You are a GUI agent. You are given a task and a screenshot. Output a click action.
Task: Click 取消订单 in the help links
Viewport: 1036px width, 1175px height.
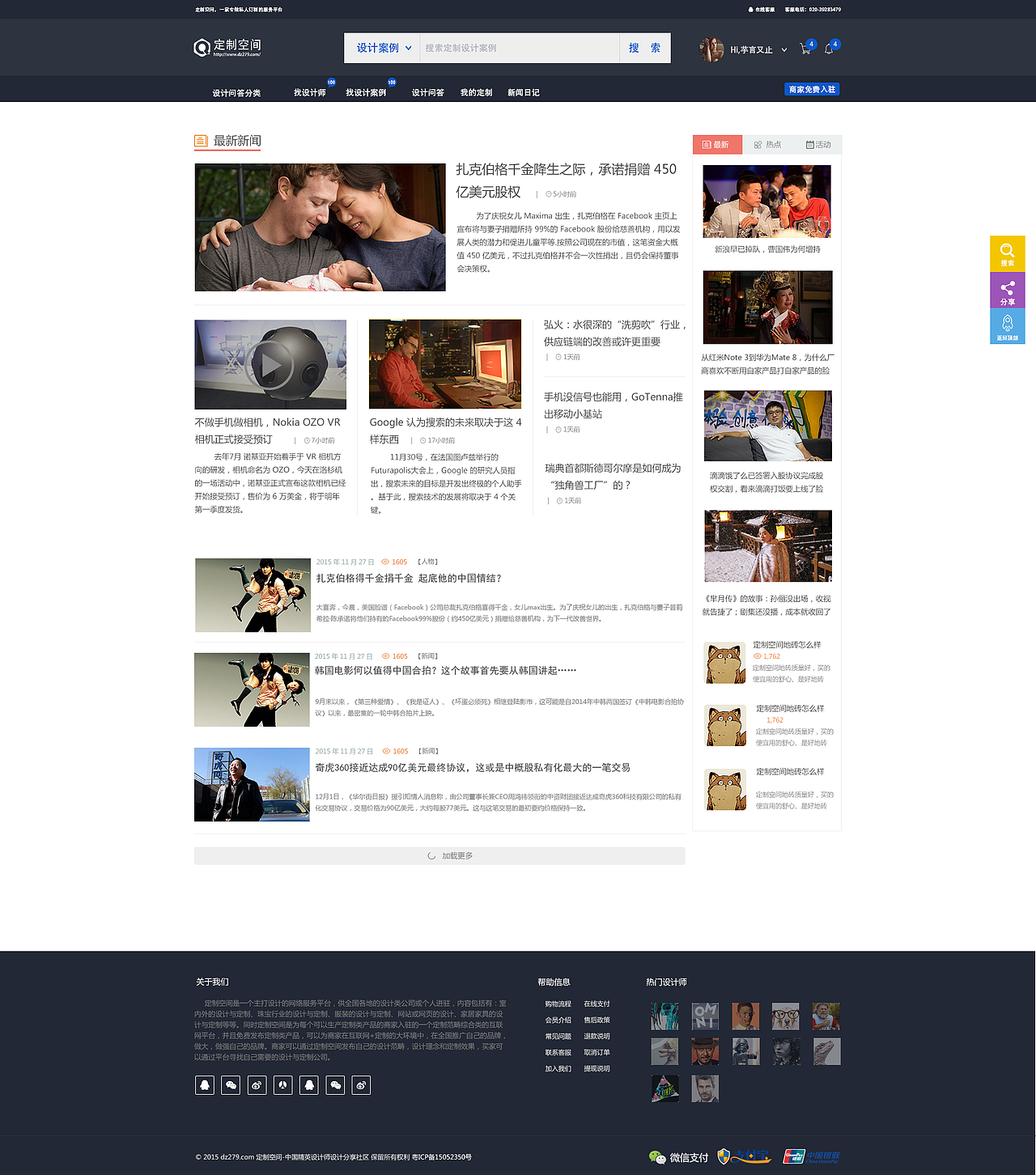tap(597, 1053)
